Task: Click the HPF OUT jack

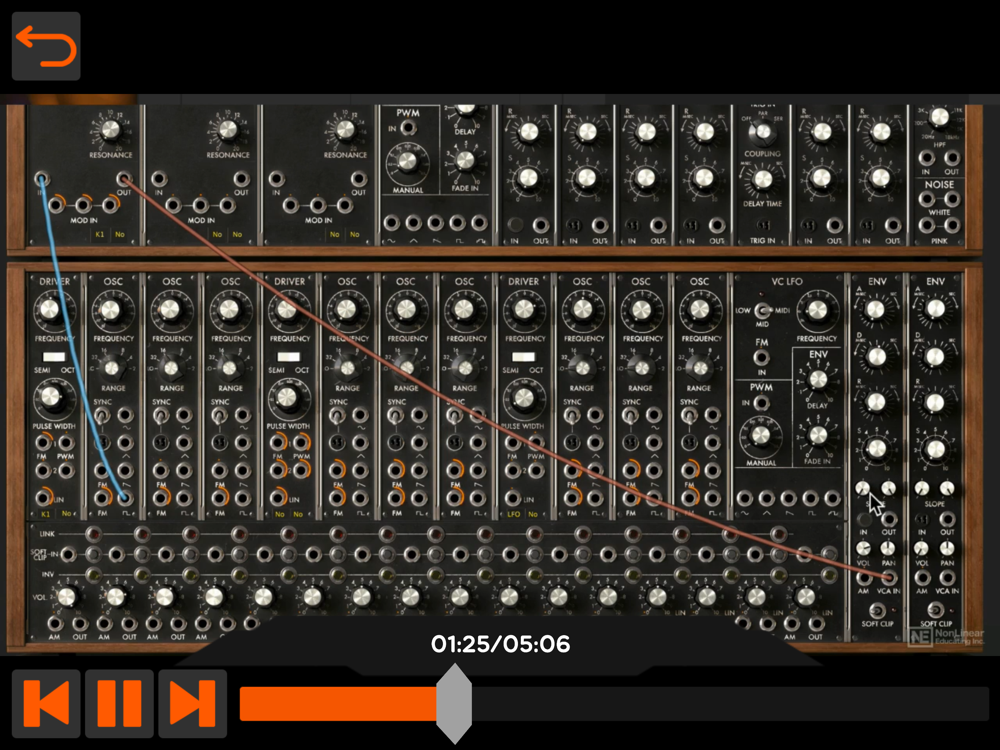Action: tap(952, 158)
